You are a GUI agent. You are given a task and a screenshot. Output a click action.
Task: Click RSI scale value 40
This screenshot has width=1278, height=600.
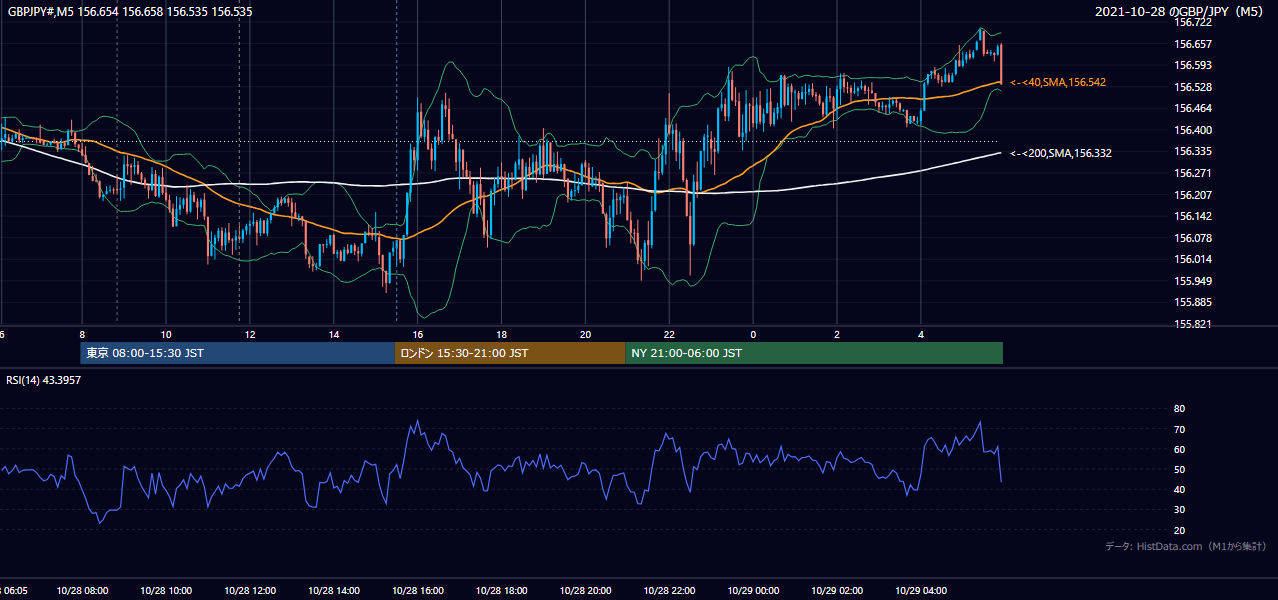1180,490
